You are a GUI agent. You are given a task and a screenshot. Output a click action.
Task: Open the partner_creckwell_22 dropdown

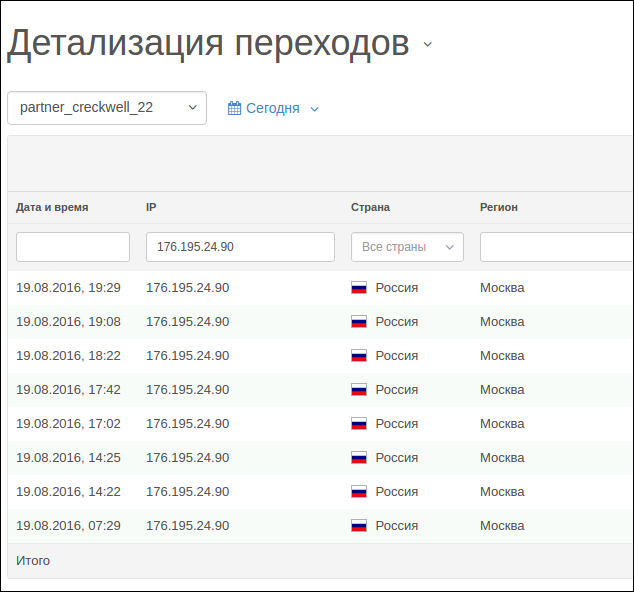[x=107, y=108]
